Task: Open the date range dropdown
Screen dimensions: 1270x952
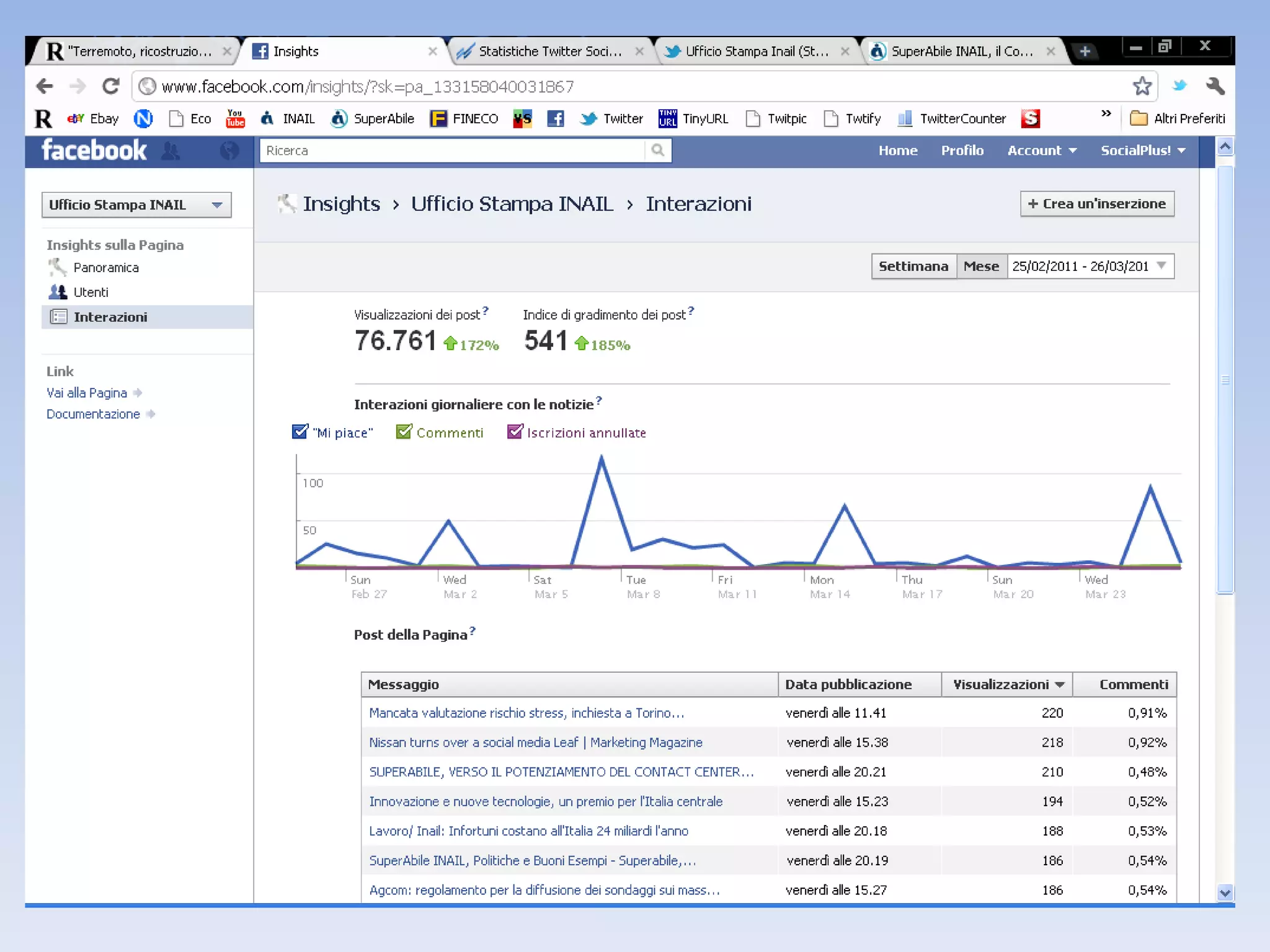Action: [x=1091, y=267]
